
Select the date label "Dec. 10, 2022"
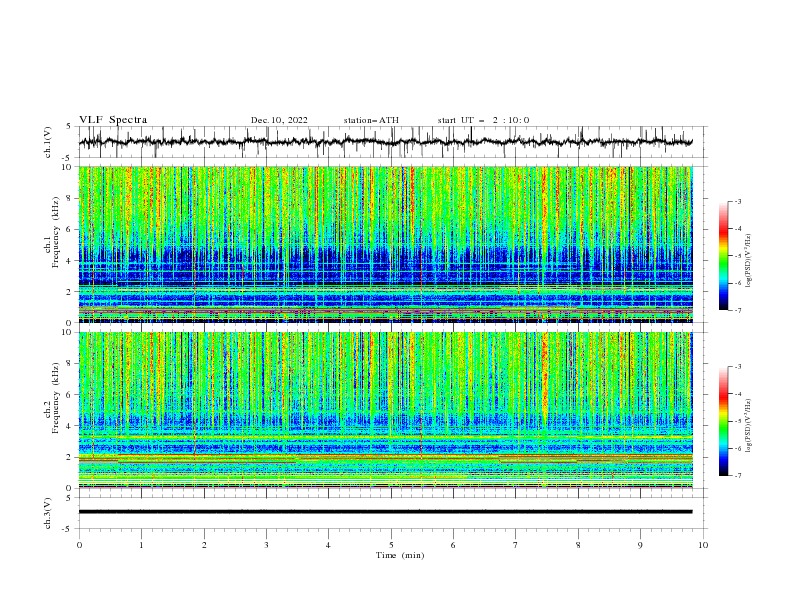(x=279, y=120)
